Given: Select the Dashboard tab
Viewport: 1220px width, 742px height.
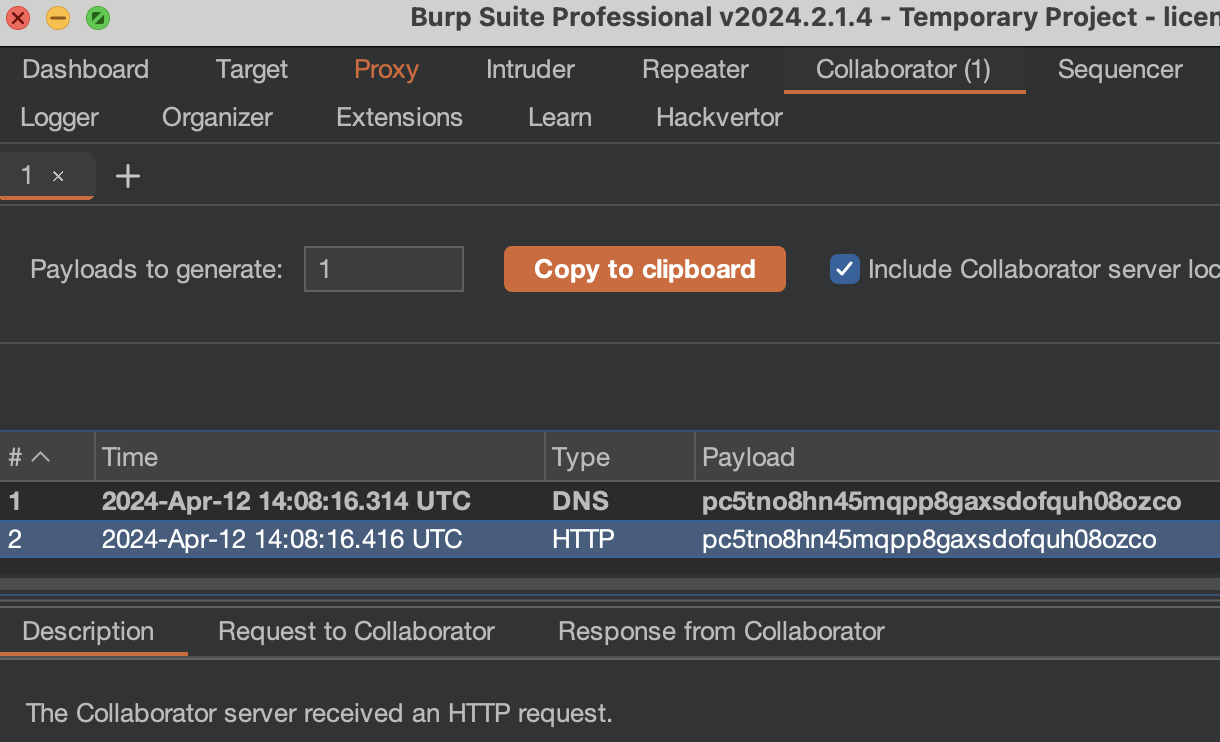Looking at the screenshot, I should point(85,69).
